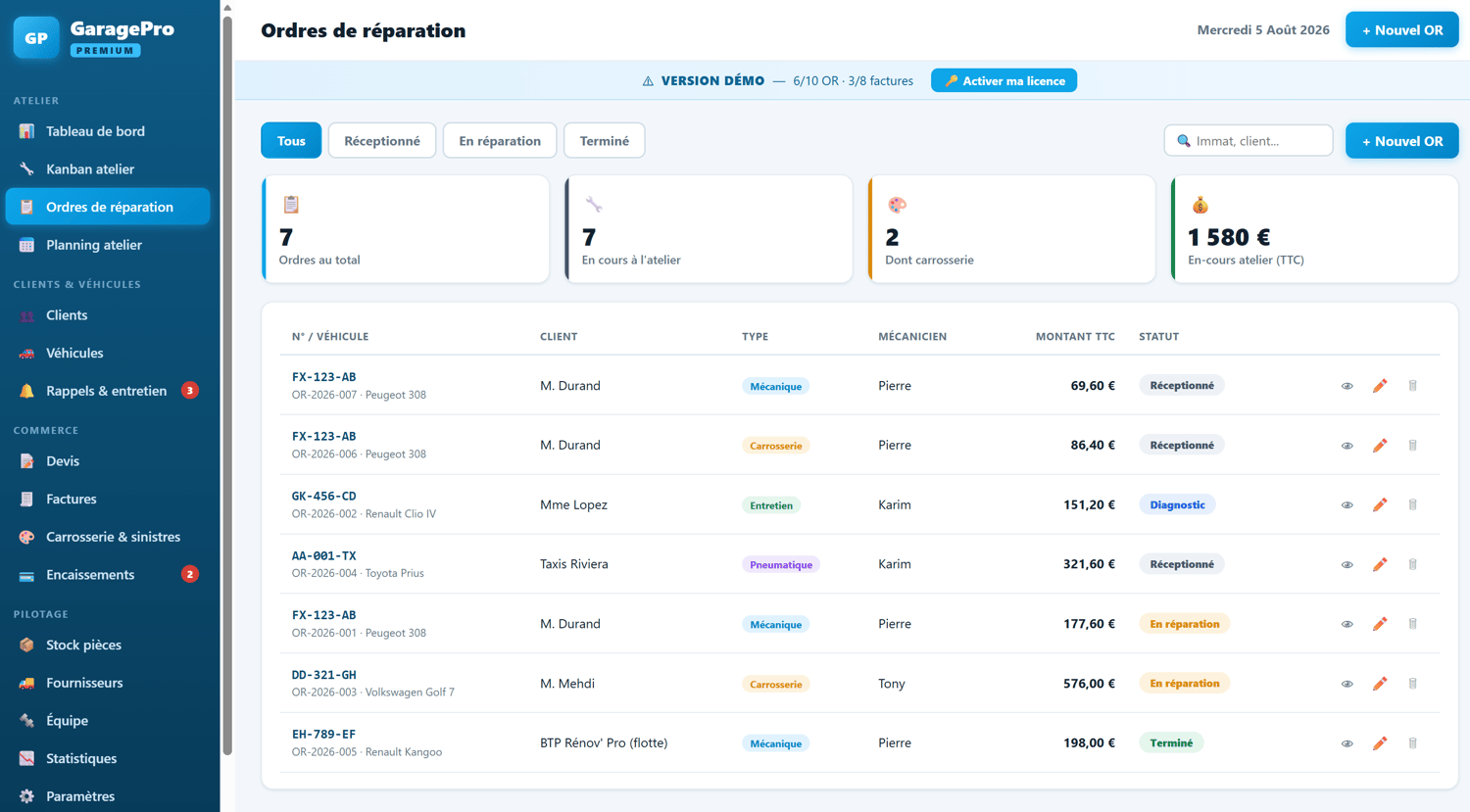
Task: Edit the M. Mehdi Volkswagen Golf order
Action: (x=1380, y=684)
